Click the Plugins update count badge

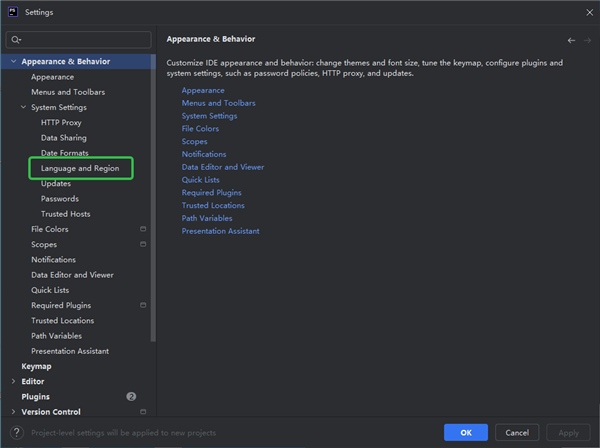[x=131, y=397]
